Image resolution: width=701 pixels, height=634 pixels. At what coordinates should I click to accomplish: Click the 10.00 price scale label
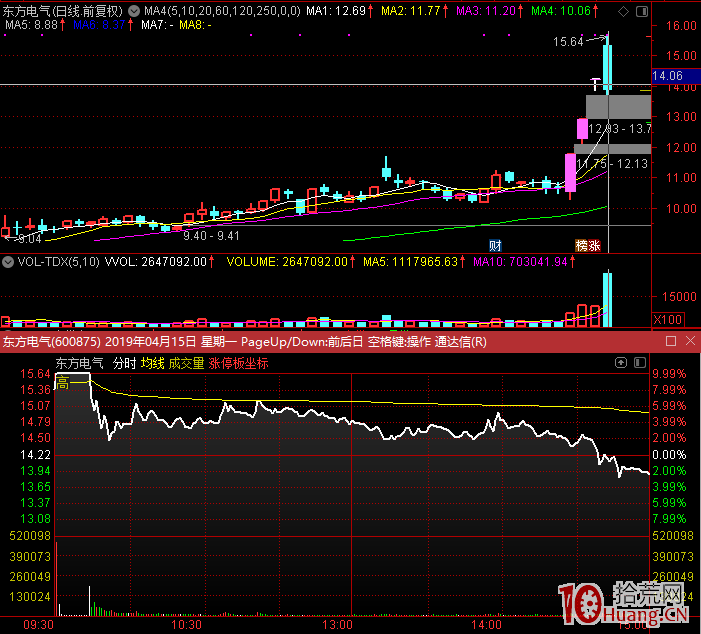(681, 208)
